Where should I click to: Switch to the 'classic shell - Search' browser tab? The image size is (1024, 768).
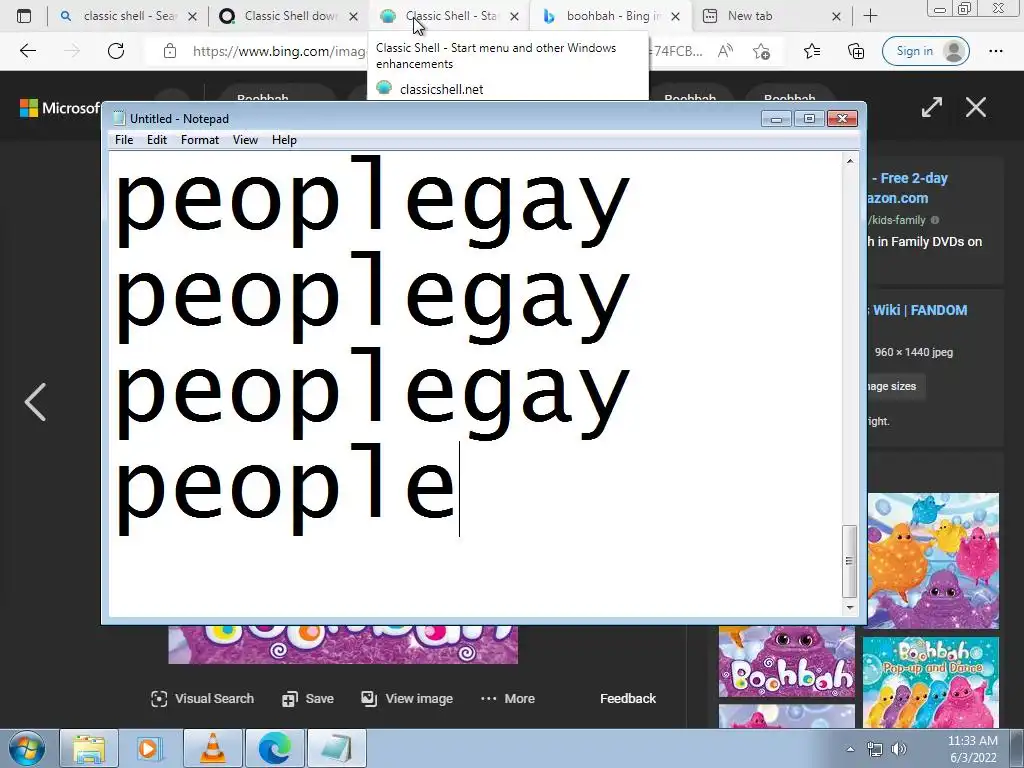point(127,16)
